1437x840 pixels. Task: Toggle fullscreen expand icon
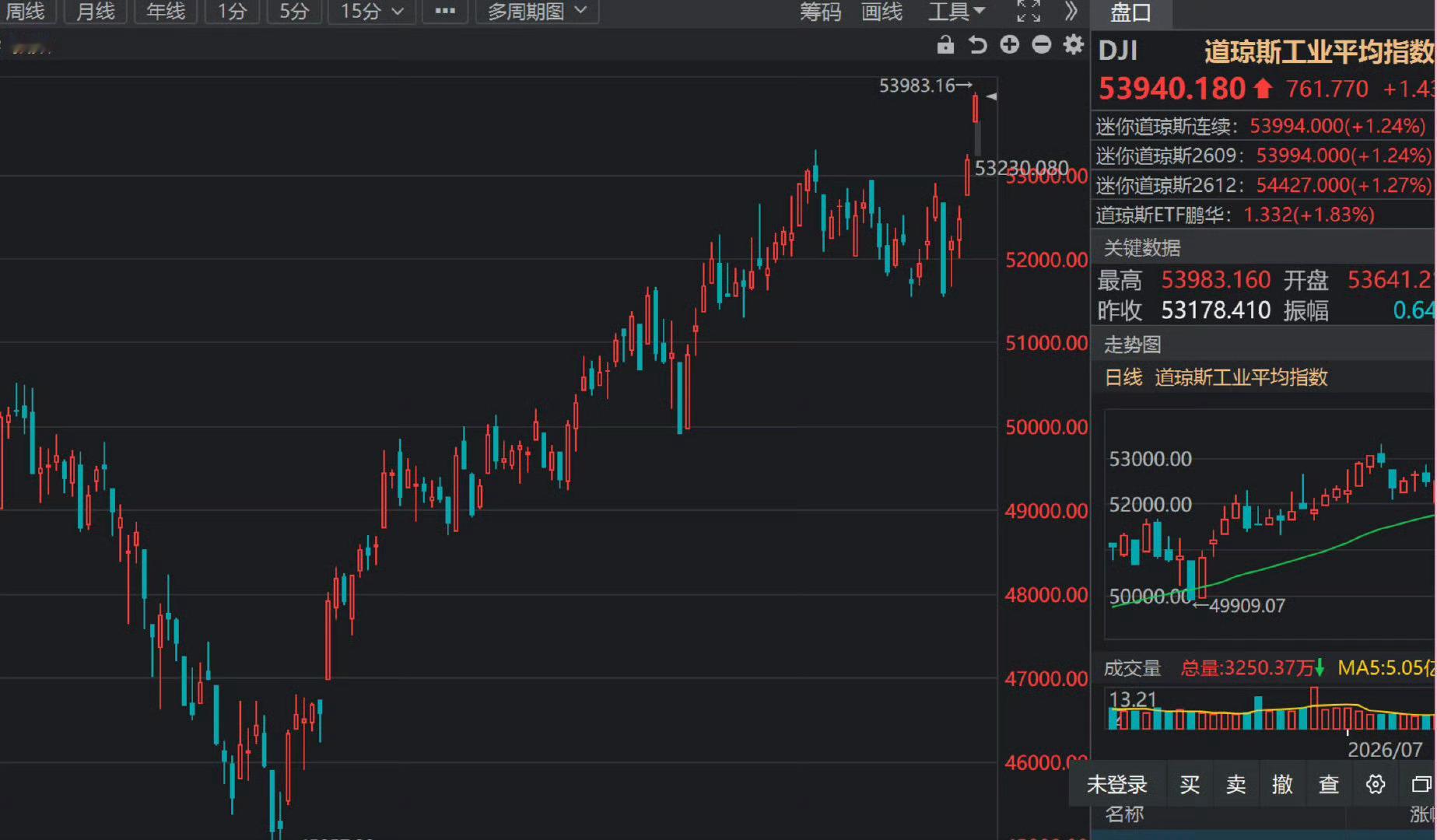coord(1029,11)
